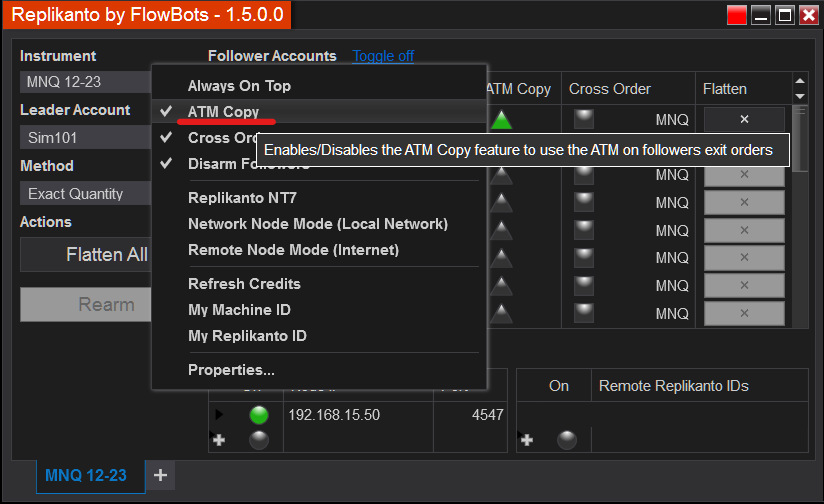Image resolution: width=824 pixels, height=504 pixels.
Task: Click the Flatten X in the last follower row
Action: (744, 313)
